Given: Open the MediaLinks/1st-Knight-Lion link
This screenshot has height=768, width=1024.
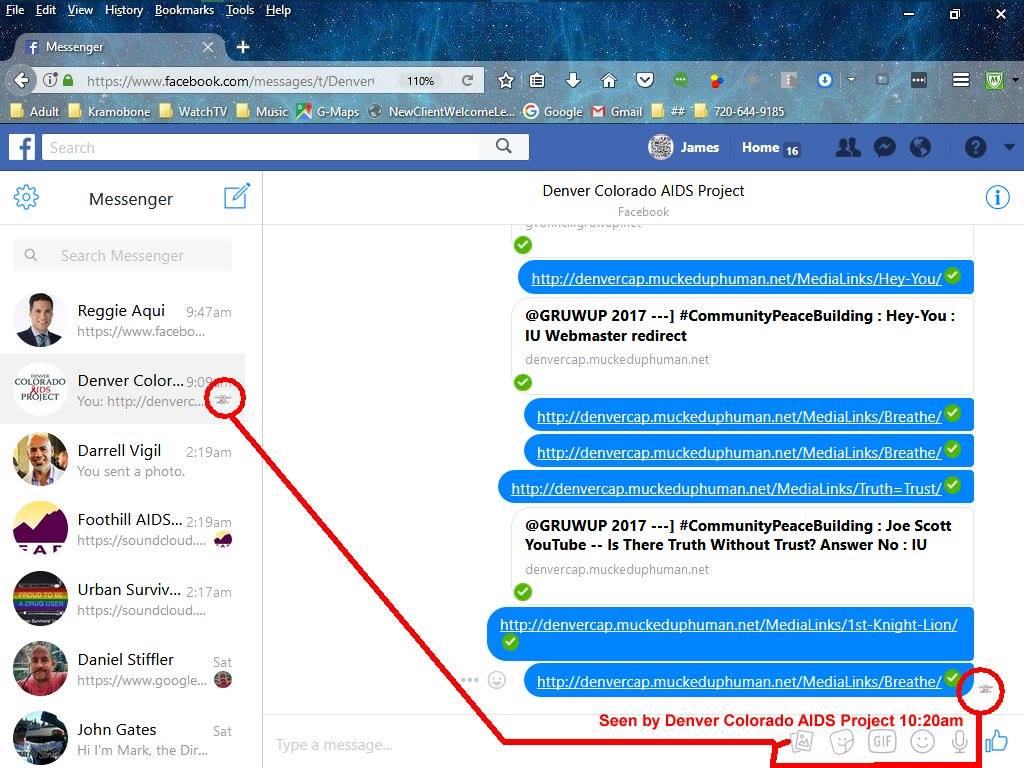Looking at the screenshot, I should pyautogui.click(x=729, y=625).
